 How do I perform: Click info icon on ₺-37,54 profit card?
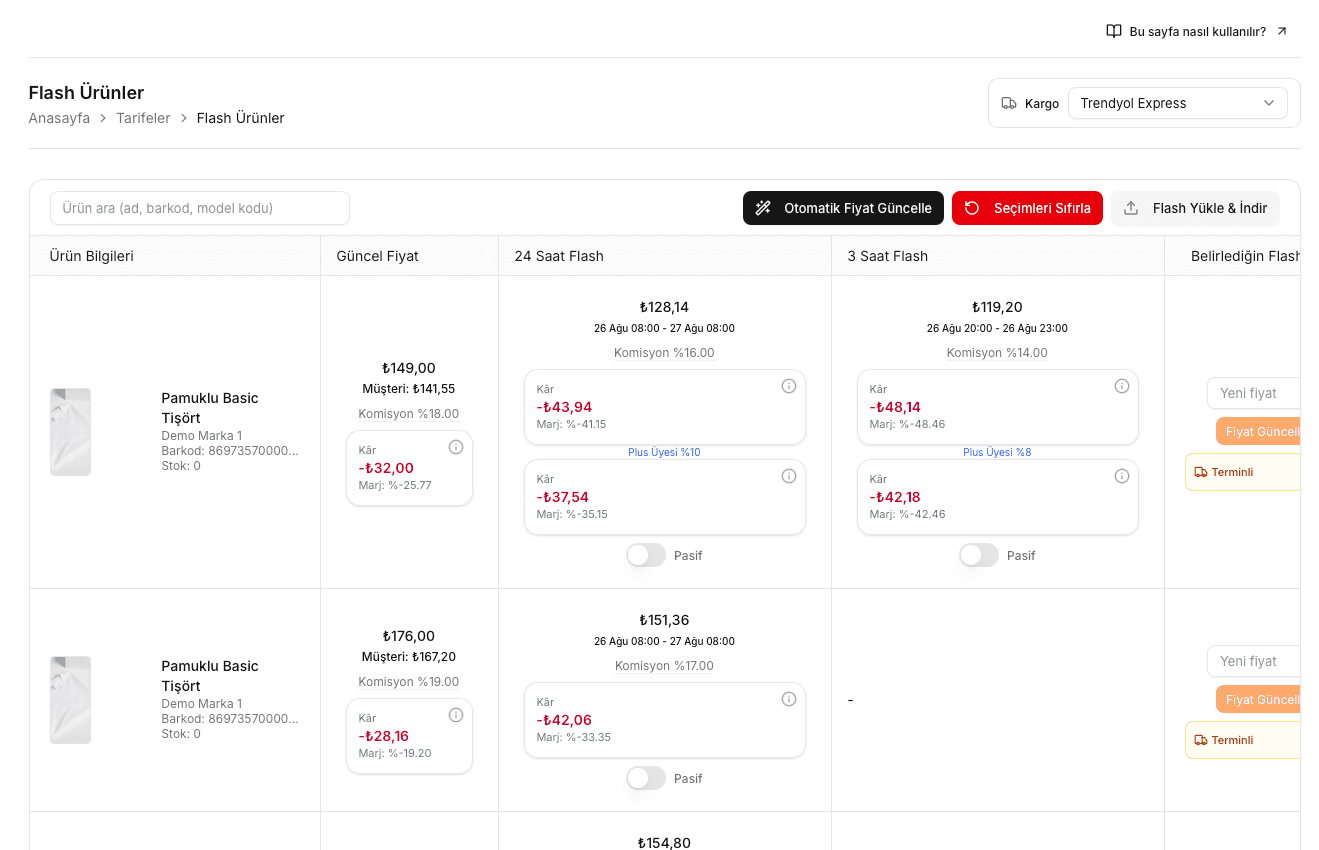(789, 476)
